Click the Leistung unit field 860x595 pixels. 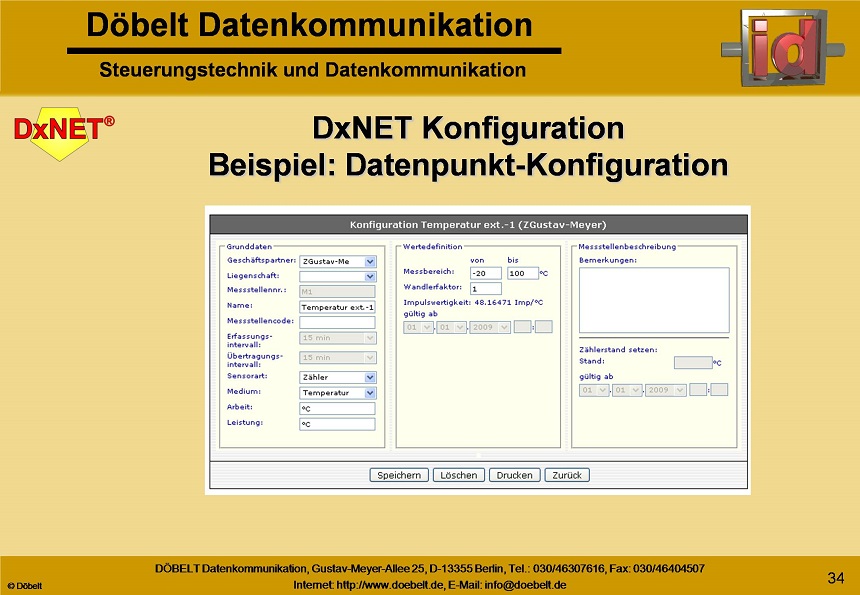337,424
